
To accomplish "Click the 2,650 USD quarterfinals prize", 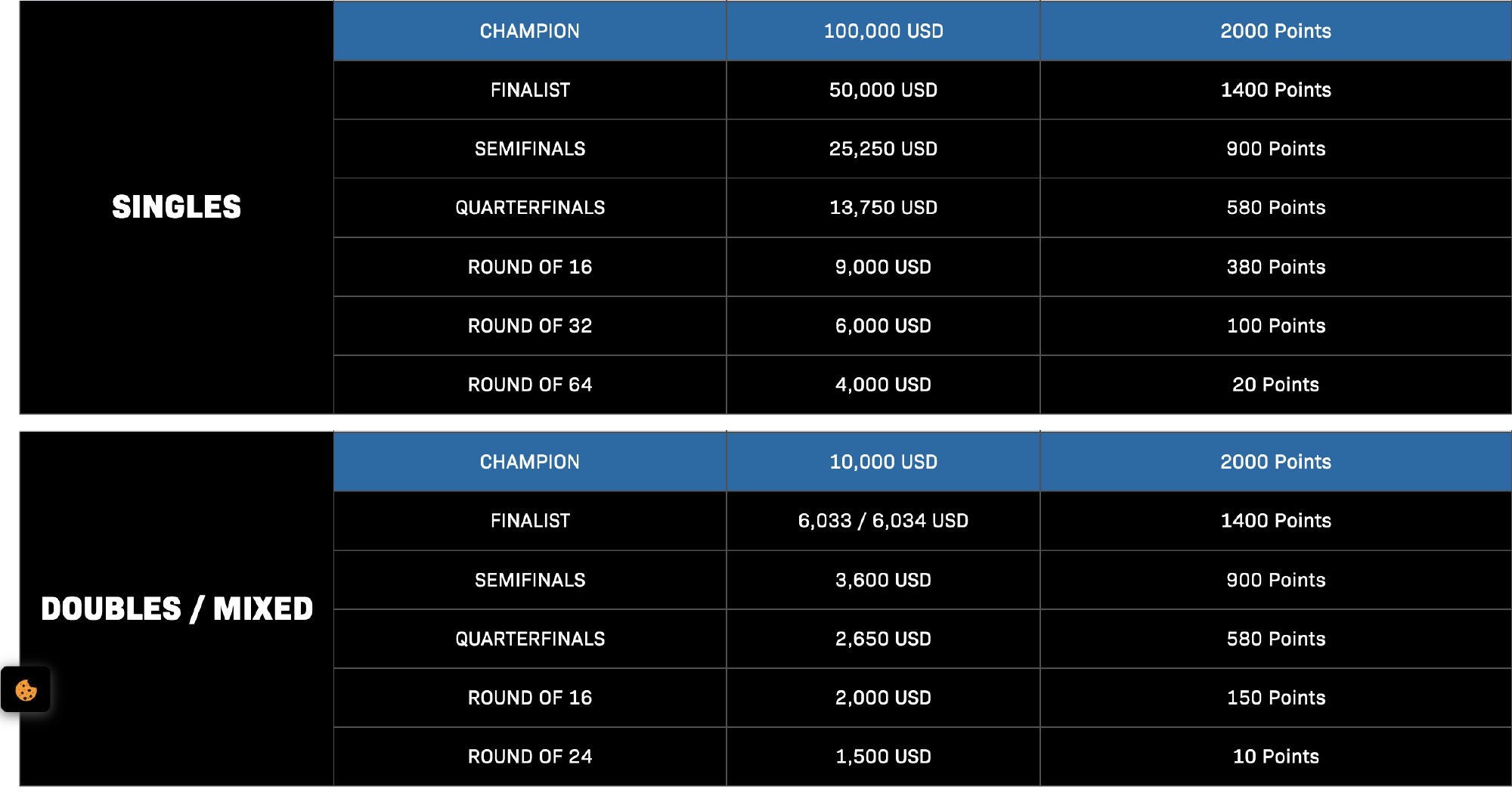I will (x=883, y=639).
